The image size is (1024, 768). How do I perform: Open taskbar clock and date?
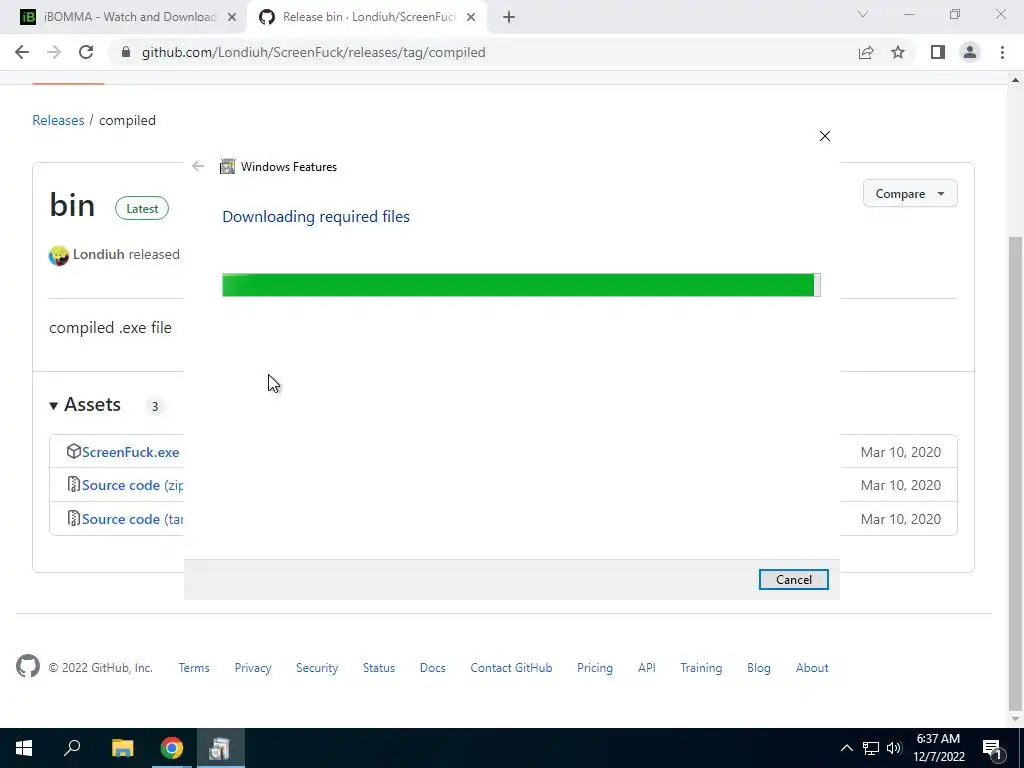(x=938, y=748)
